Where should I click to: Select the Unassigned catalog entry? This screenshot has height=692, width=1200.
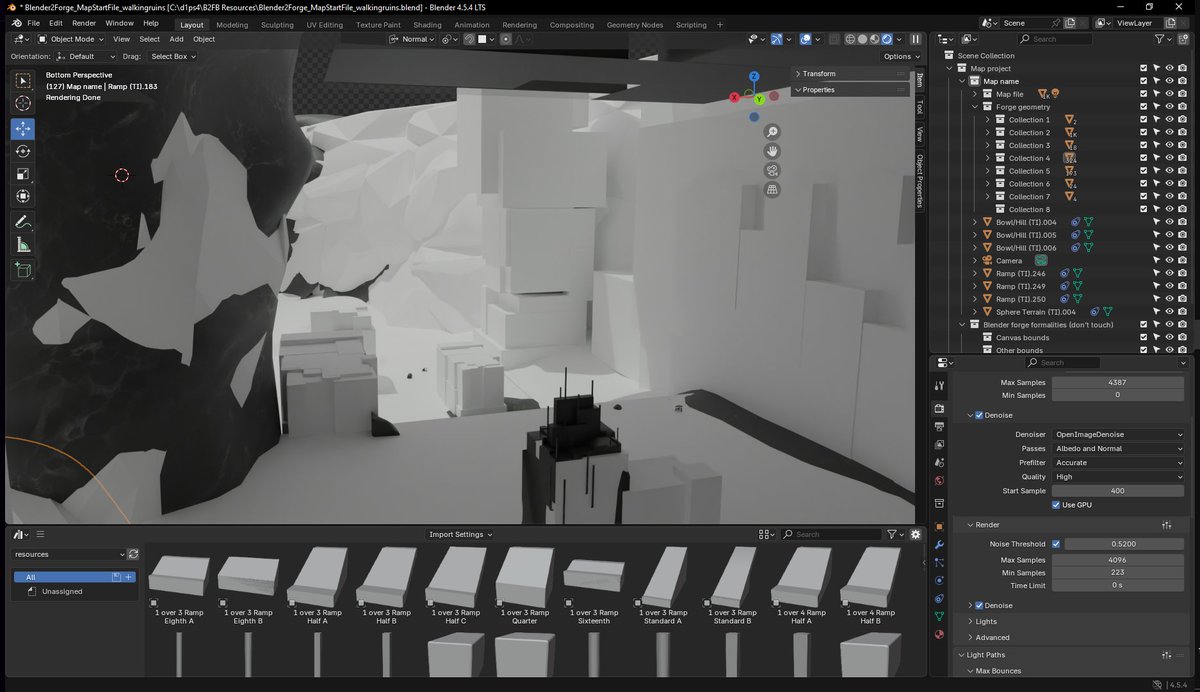[x=62, y=592]
